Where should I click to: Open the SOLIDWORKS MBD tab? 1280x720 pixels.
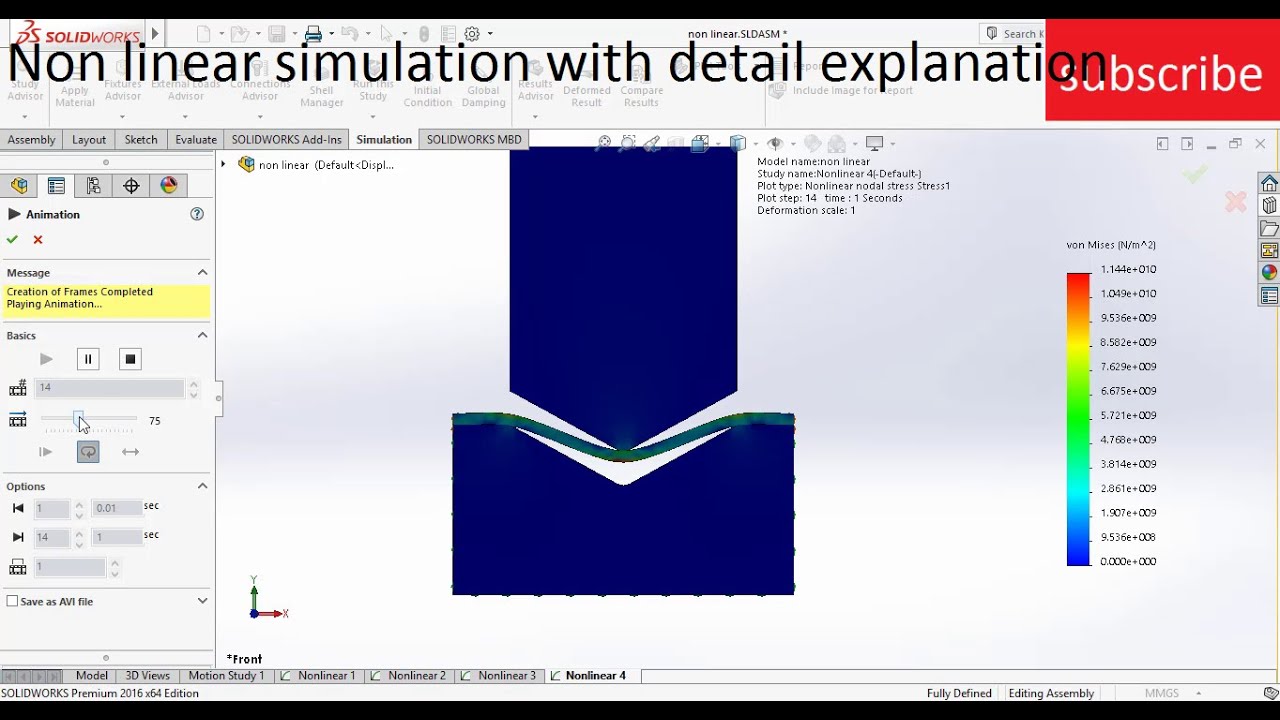pyautogui.click(x=474, y=140)
